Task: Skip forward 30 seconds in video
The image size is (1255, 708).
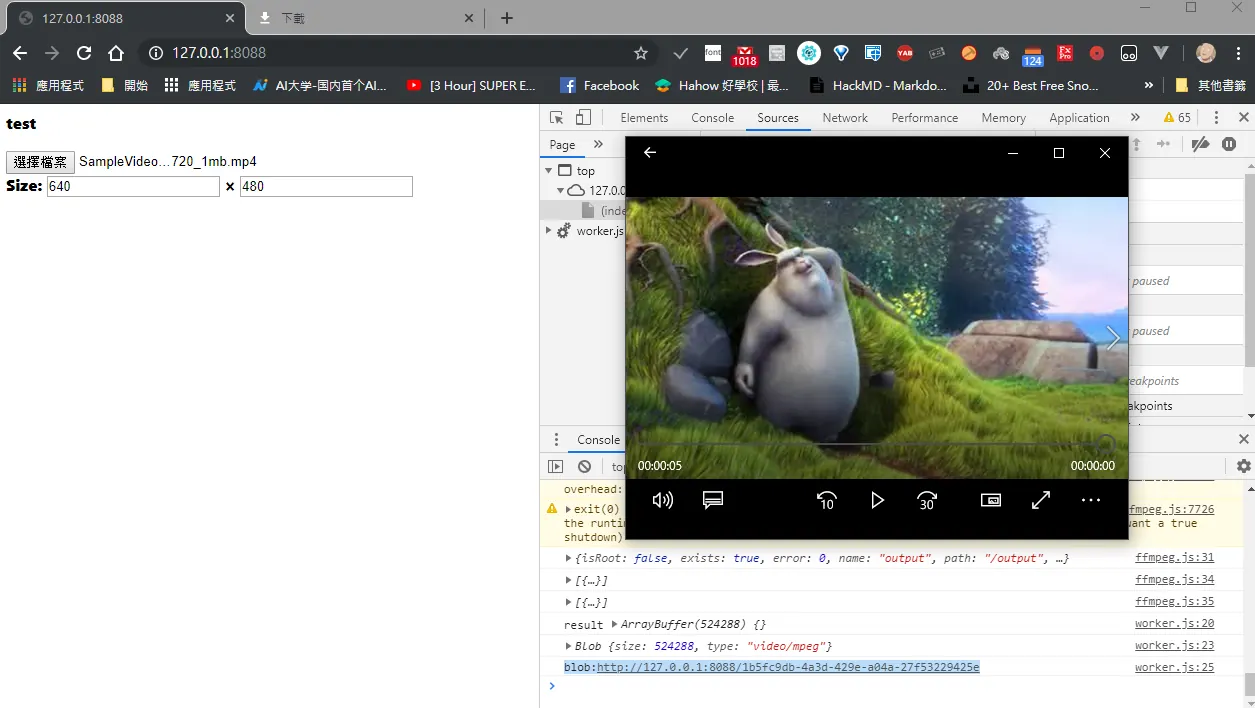Action: pyautogui.click(x=927, y=500)
